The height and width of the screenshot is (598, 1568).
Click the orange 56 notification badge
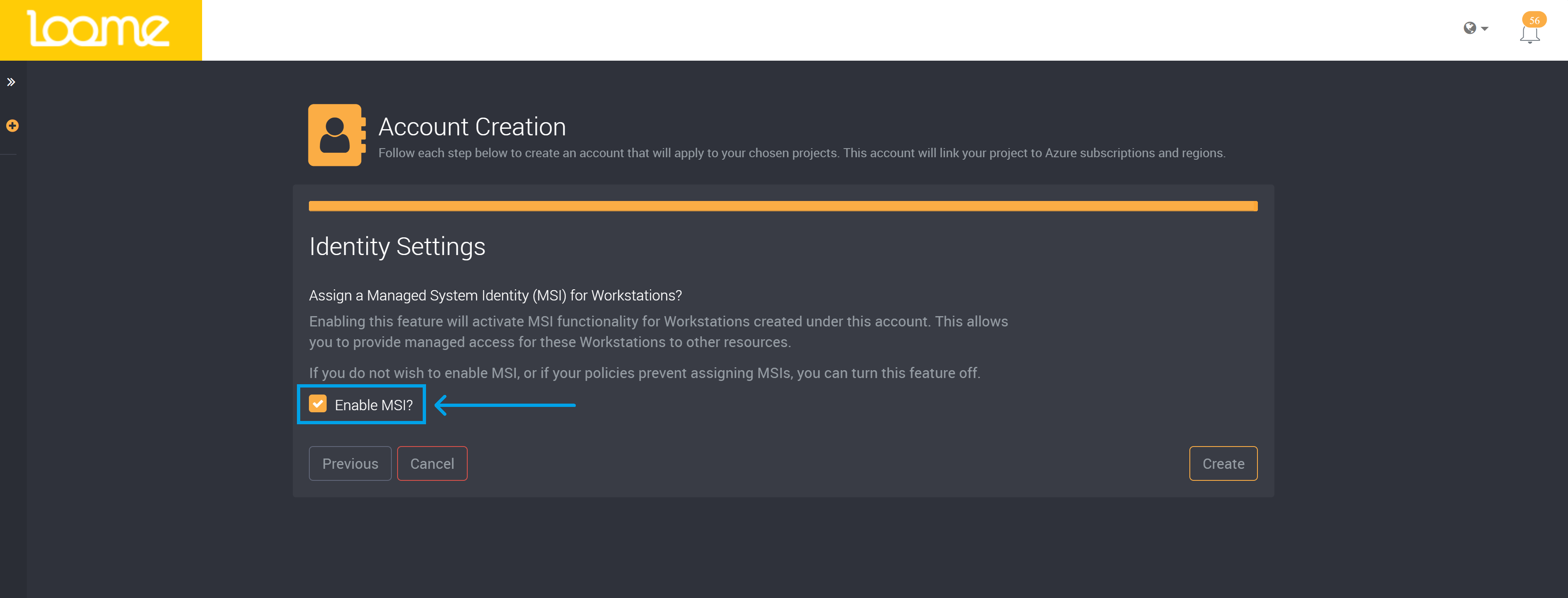pyautogui.click(x=1534, y=19)
